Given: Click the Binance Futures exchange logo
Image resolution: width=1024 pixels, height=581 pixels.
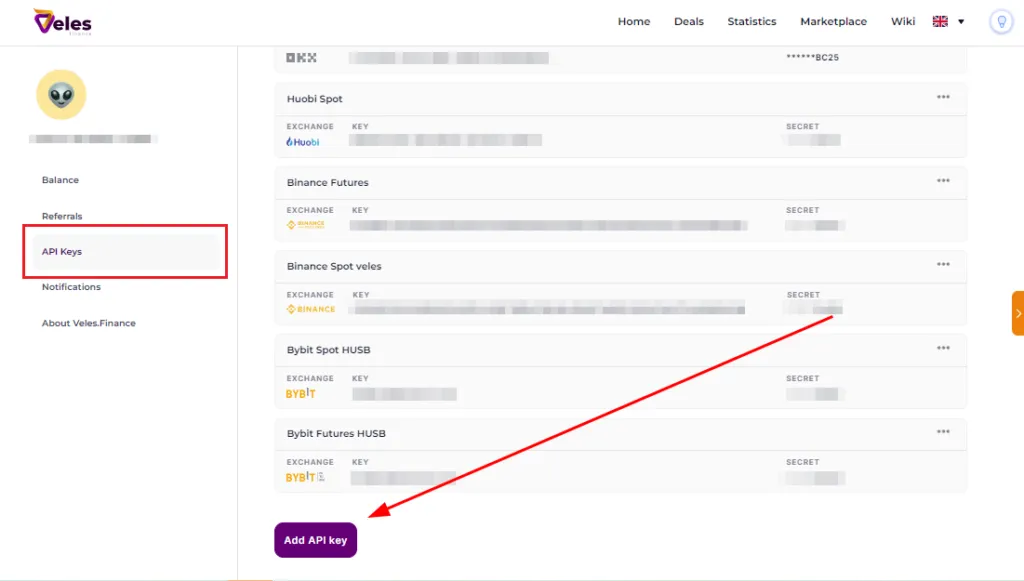Looking at the screenshot, I should click(x=305, y=226).
